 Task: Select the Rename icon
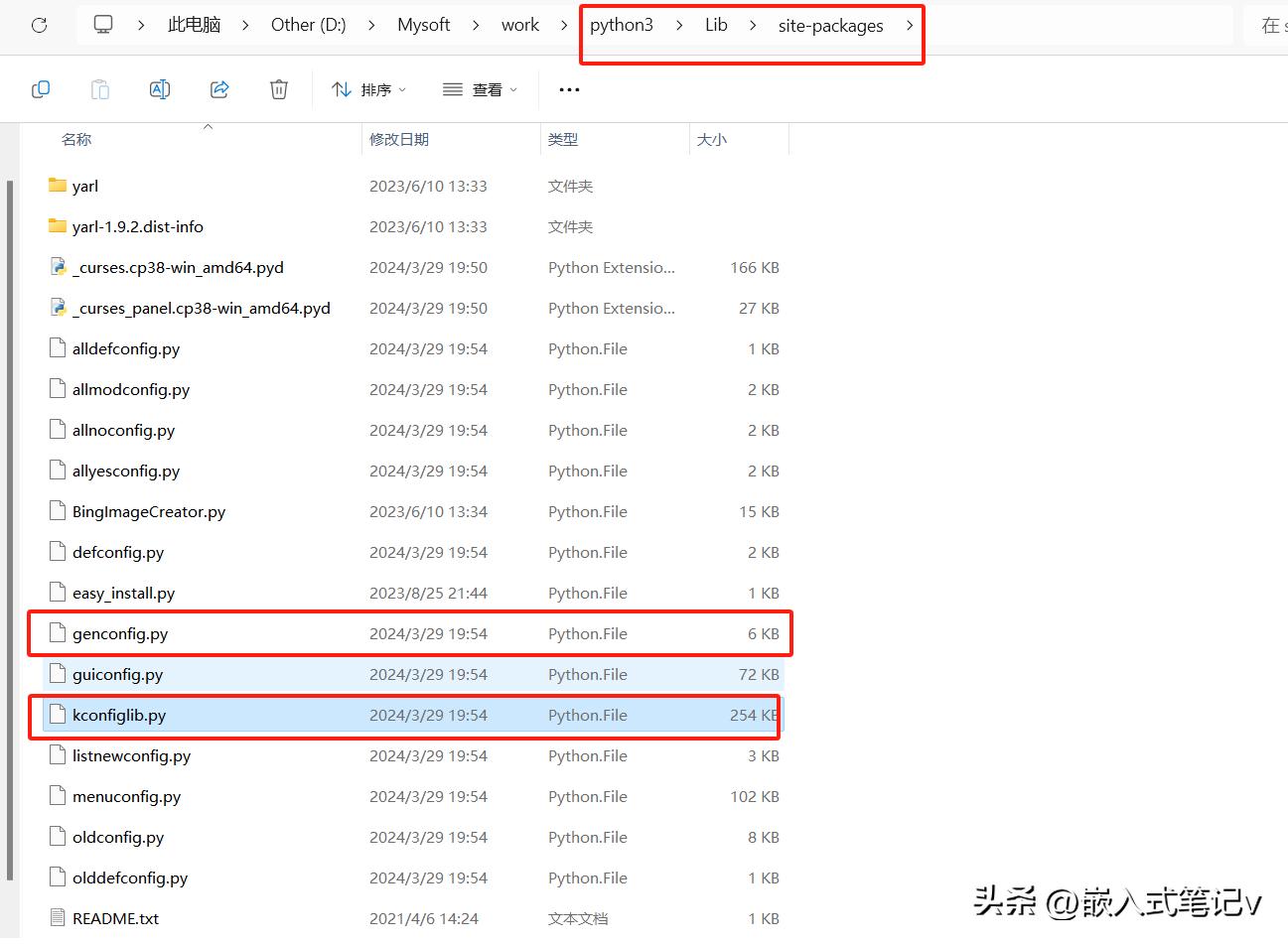[x=160, y=89]
